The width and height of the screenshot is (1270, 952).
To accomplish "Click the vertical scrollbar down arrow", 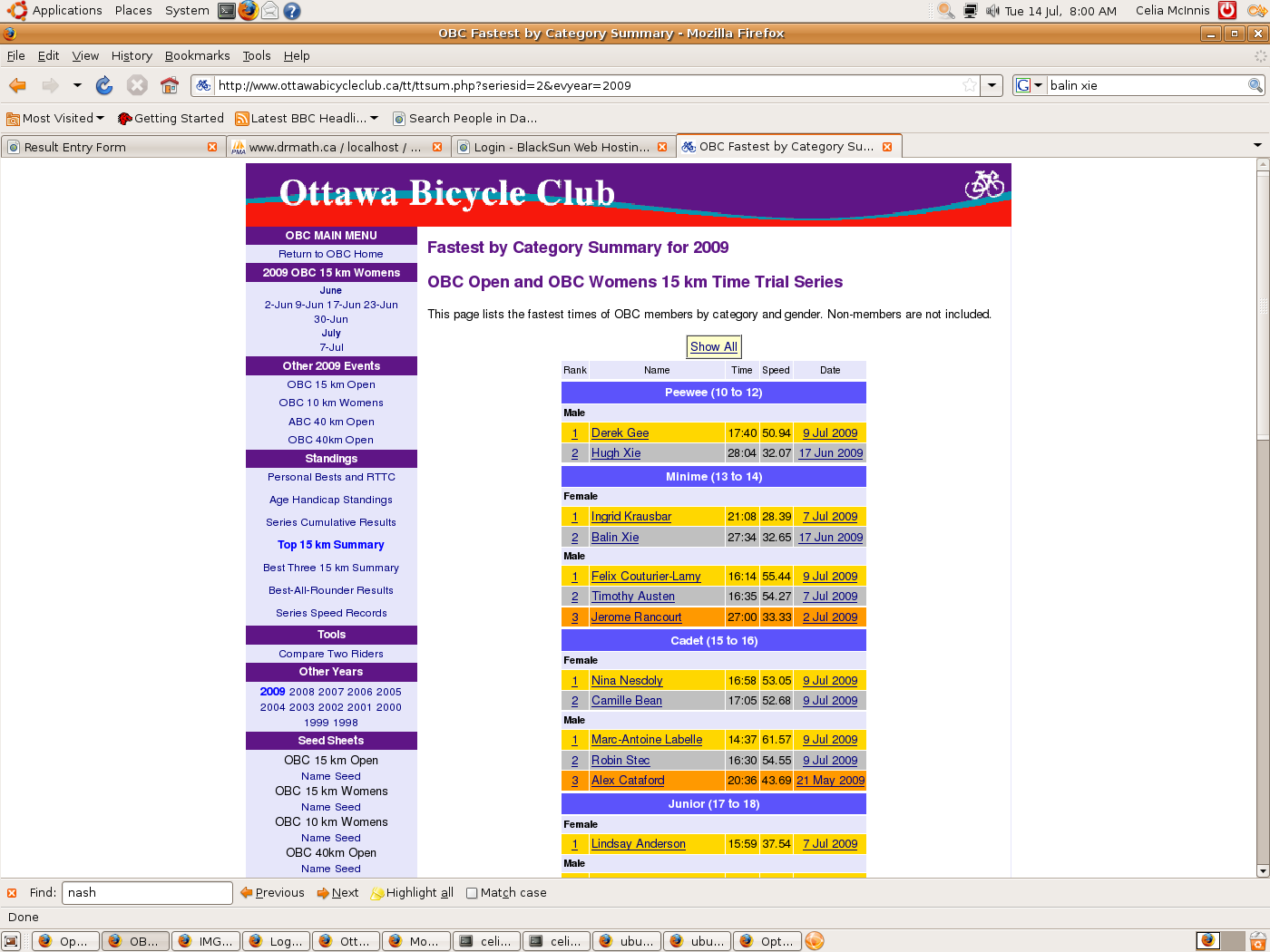I will 1262,870.
